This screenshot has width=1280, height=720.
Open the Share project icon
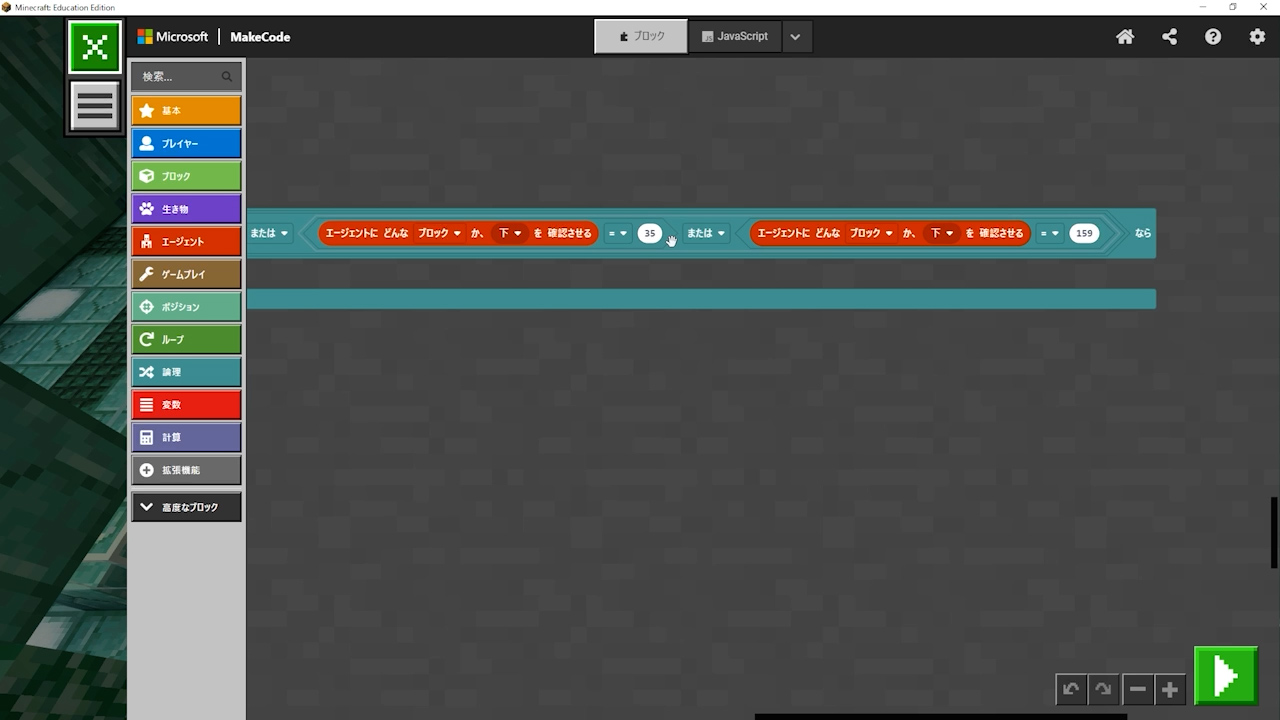[1169, 37]
